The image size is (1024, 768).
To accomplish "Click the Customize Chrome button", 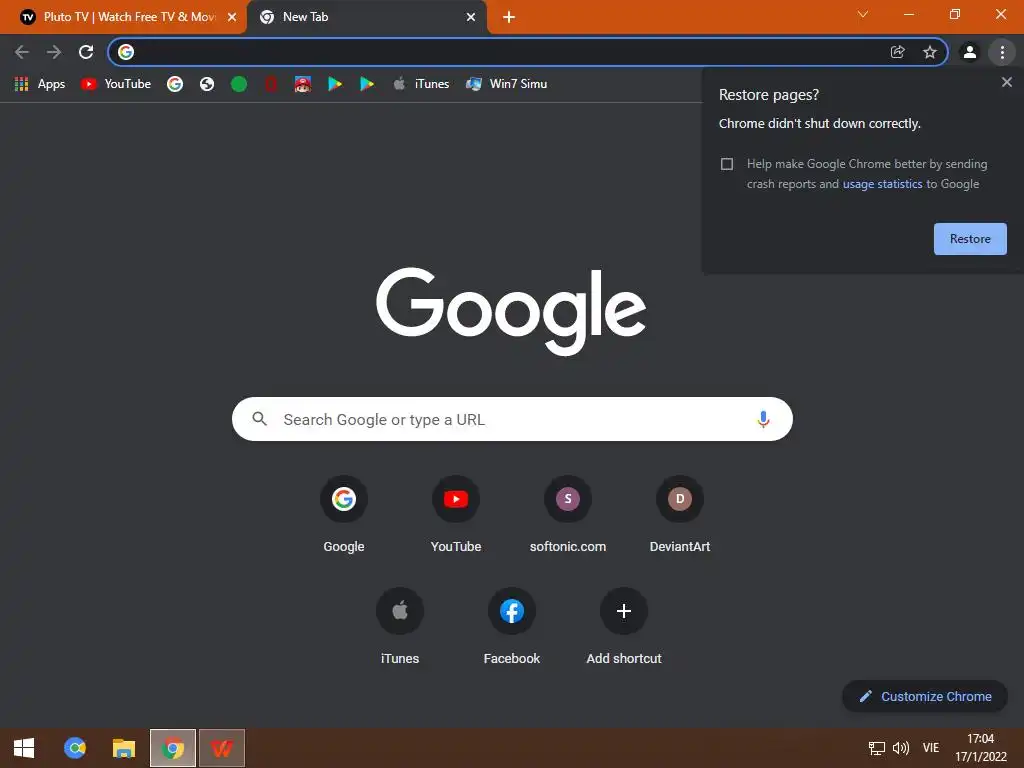I will [x=925, y=696].
